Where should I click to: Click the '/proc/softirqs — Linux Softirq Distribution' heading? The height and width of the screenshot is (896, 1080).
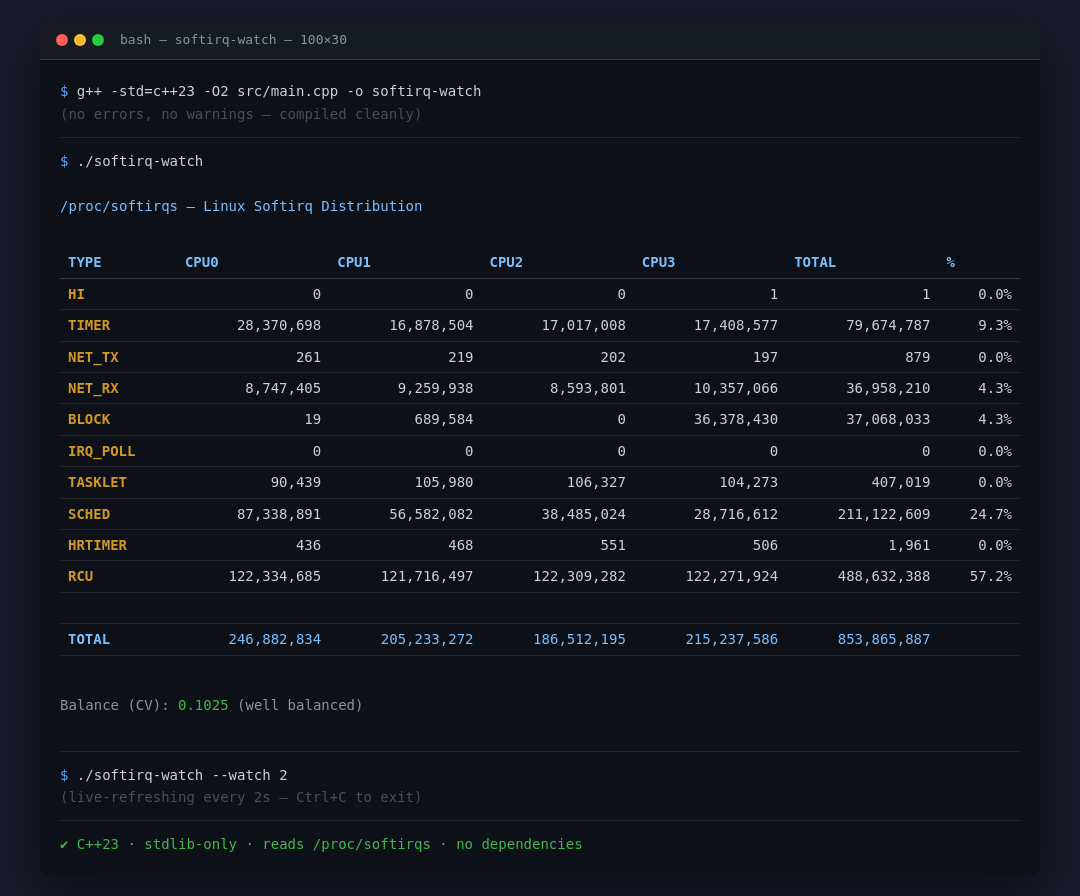click(x=241, y=206)
